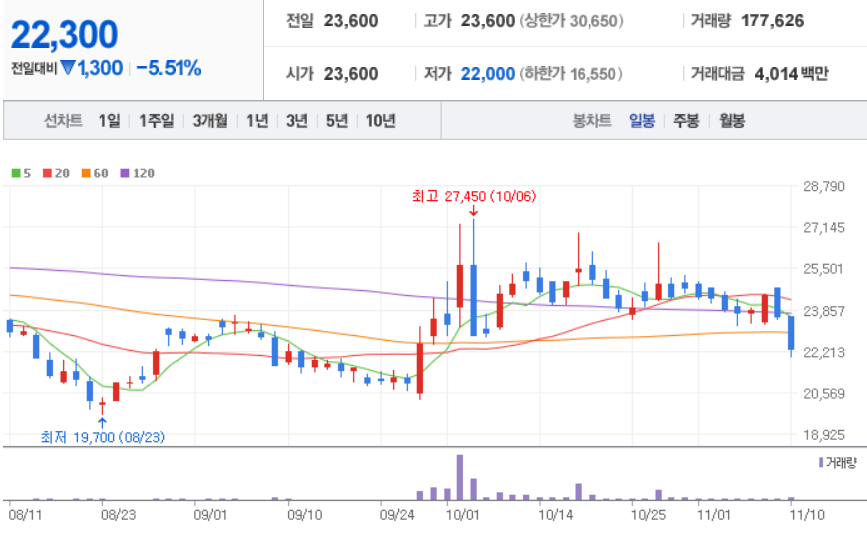
Task: Switch to 월봉 monthly candle chart
Action: (x=732, y=120)
